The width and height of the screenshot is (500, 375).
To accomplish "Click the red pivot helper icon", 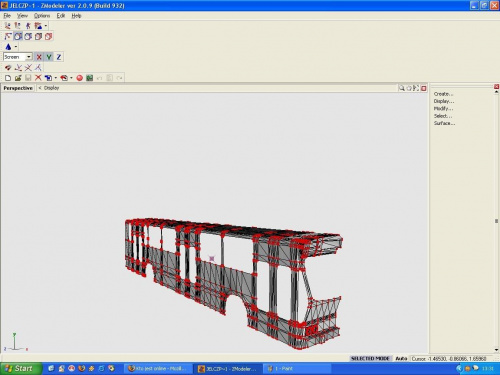I will [x=8, y=68].
